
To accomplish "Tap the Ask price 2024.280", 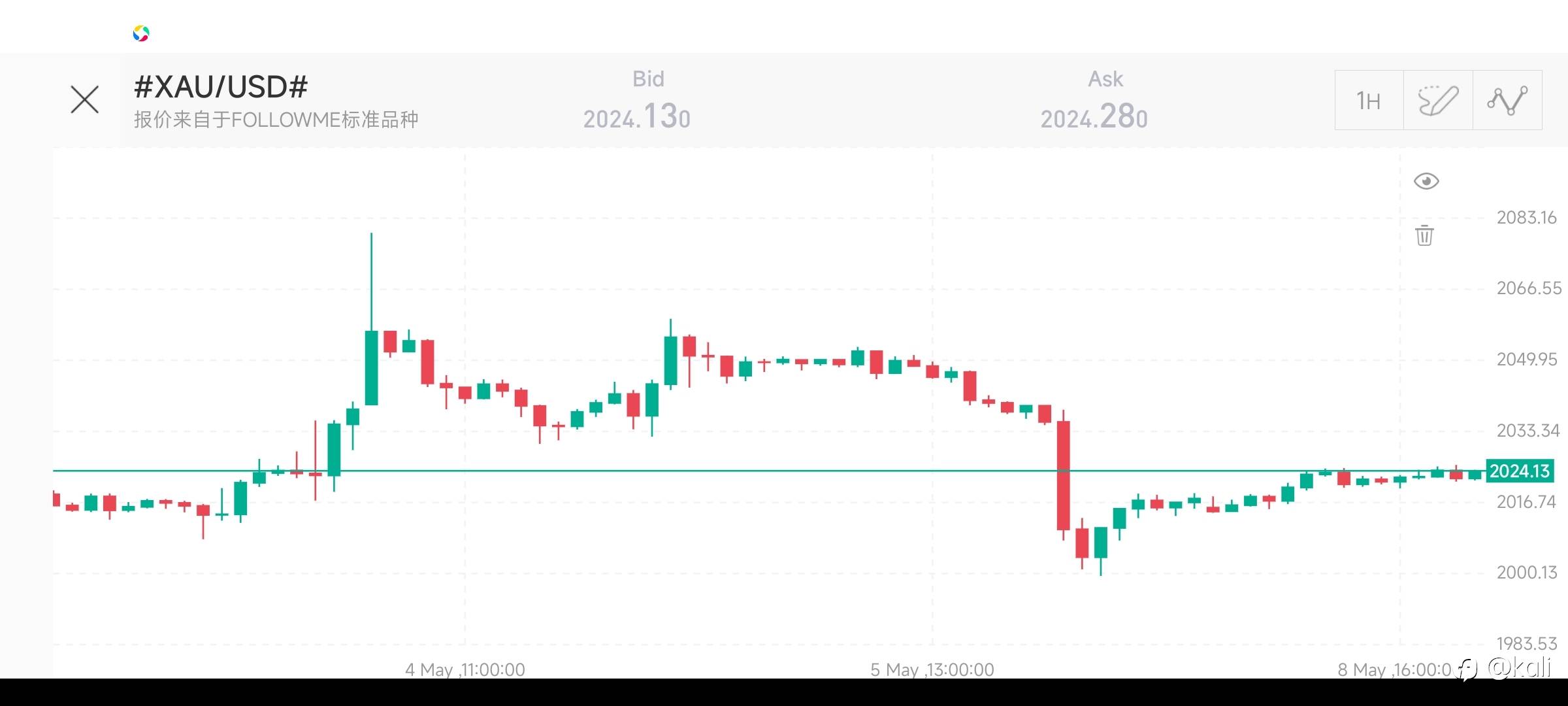I will click(x=1094, y=118).
